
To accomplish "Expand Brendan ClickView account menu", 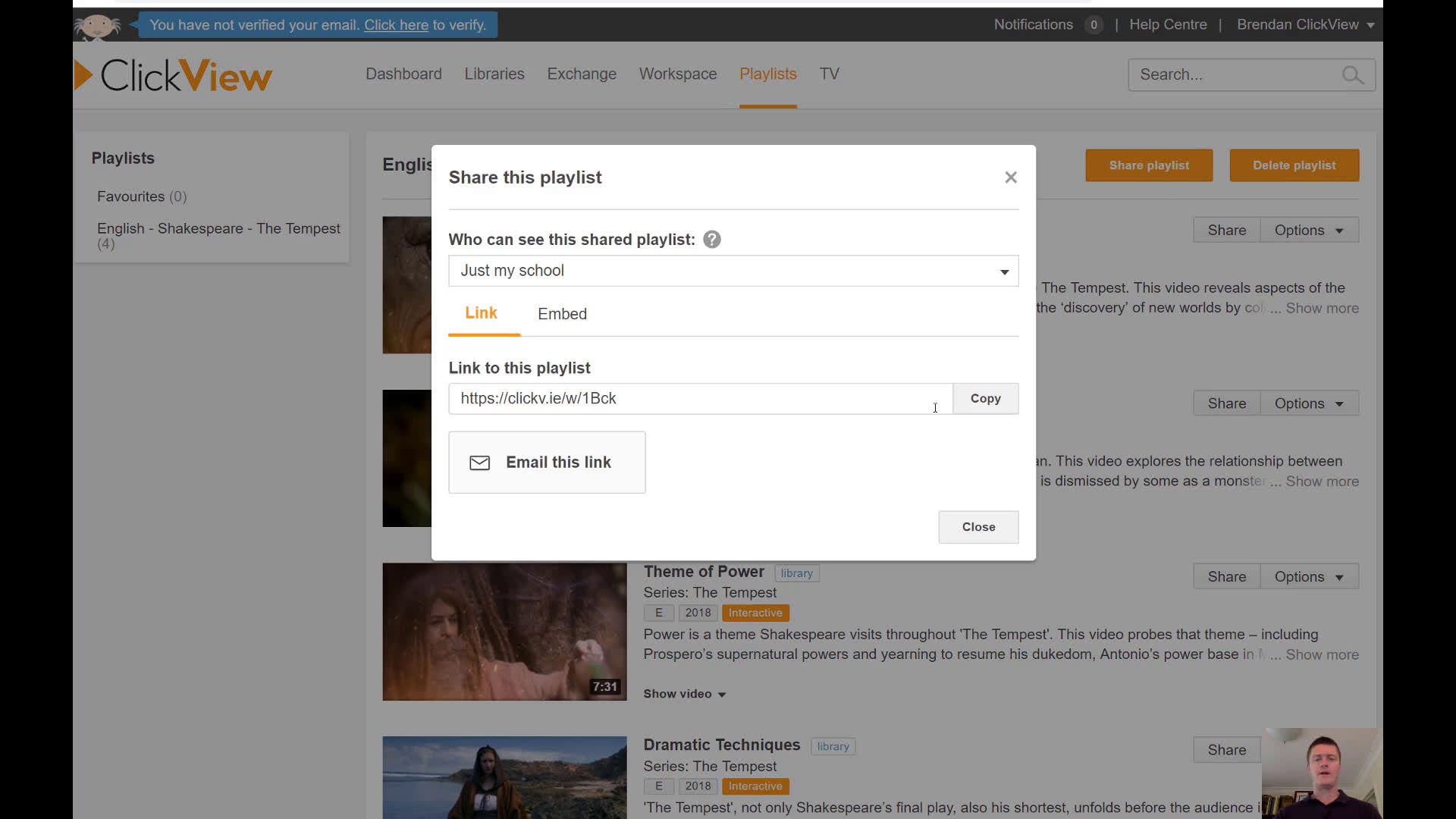I will pos(1305,25).
